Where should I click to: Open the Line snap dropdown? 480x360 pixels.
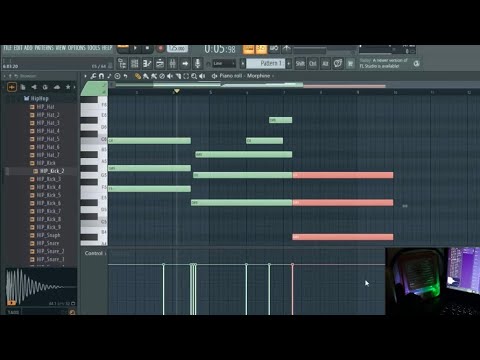pos(224,63)
